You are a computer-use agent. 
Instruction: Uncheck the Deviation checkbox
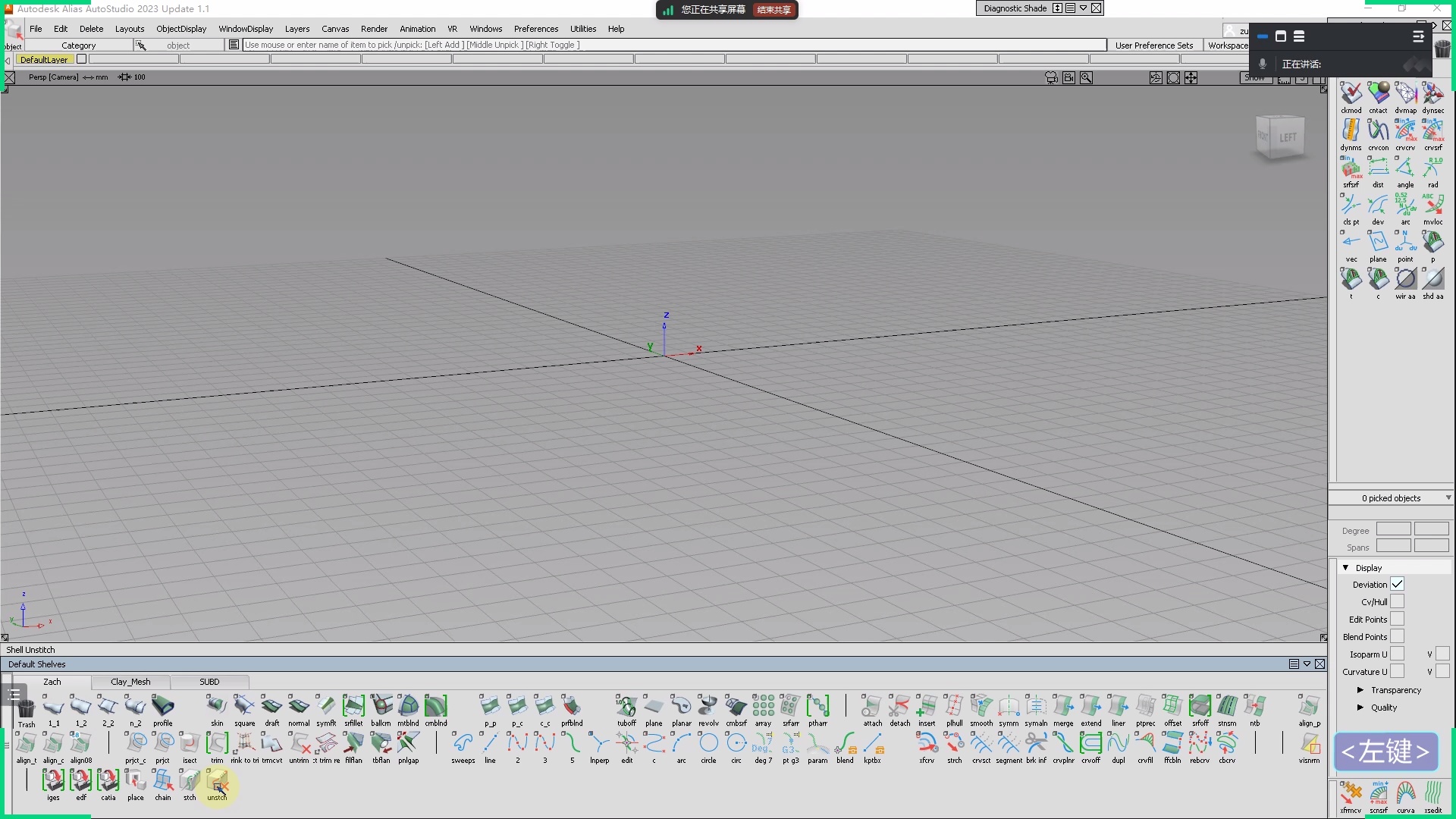[x=1397, y=584]
